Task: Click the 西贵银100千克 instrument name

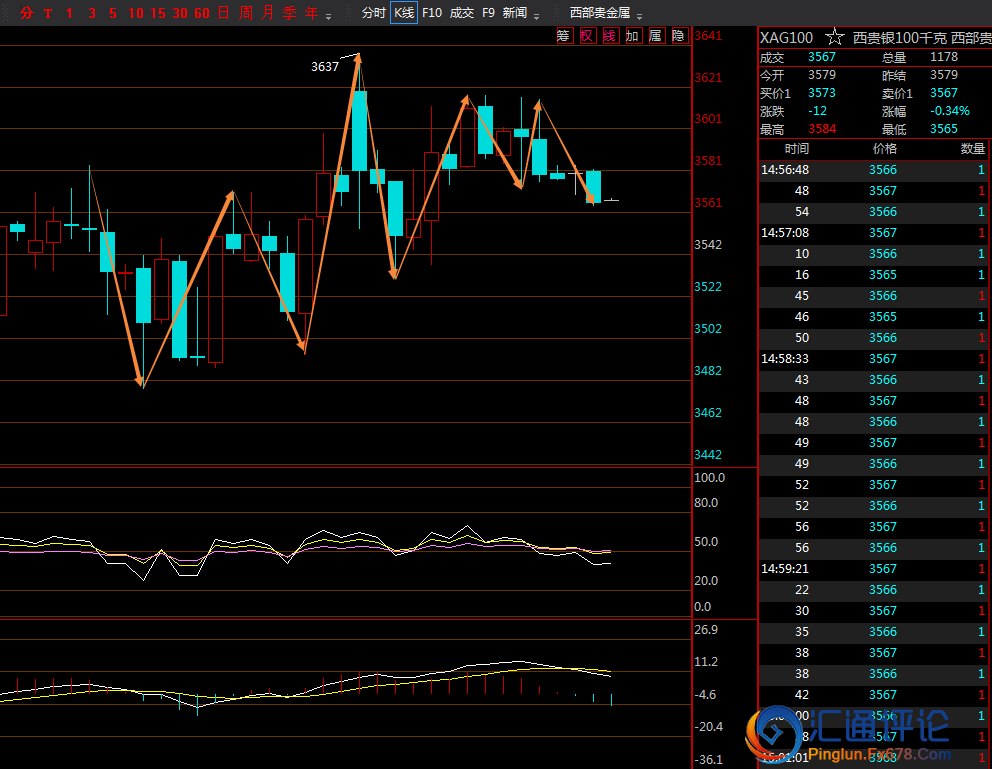Action: pyautogui.click(x=900, y=38)
